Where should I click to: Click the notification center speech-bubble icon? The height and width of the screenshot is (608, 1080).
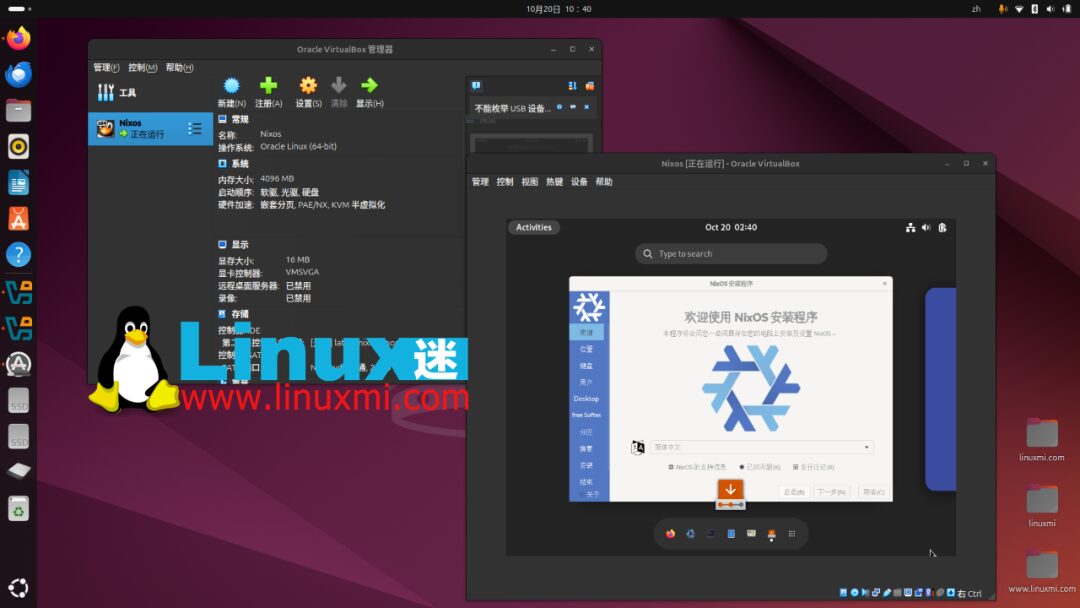476,85
